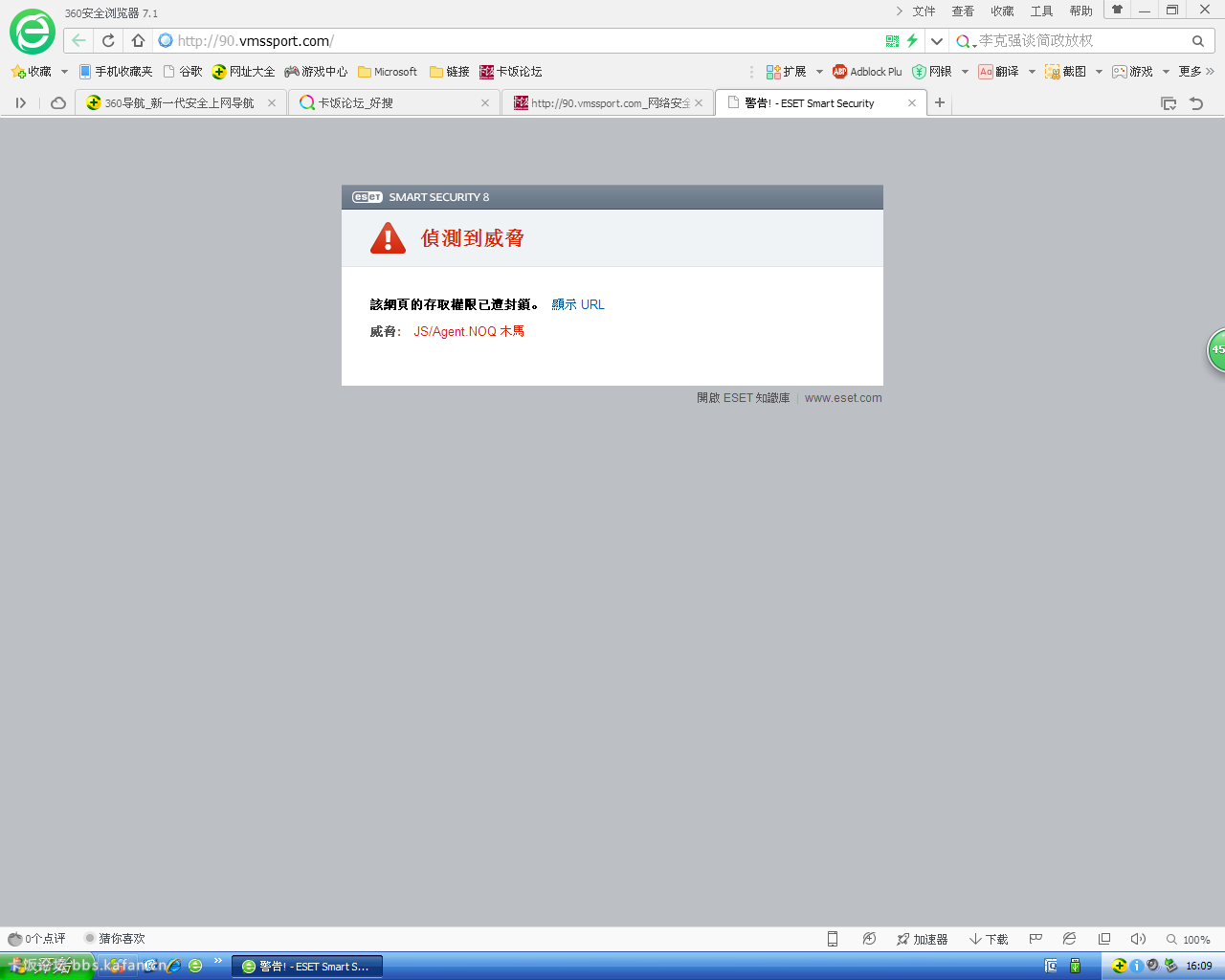Click the 16:09 system clock

pyautogui.click(x=1199, y=967)
